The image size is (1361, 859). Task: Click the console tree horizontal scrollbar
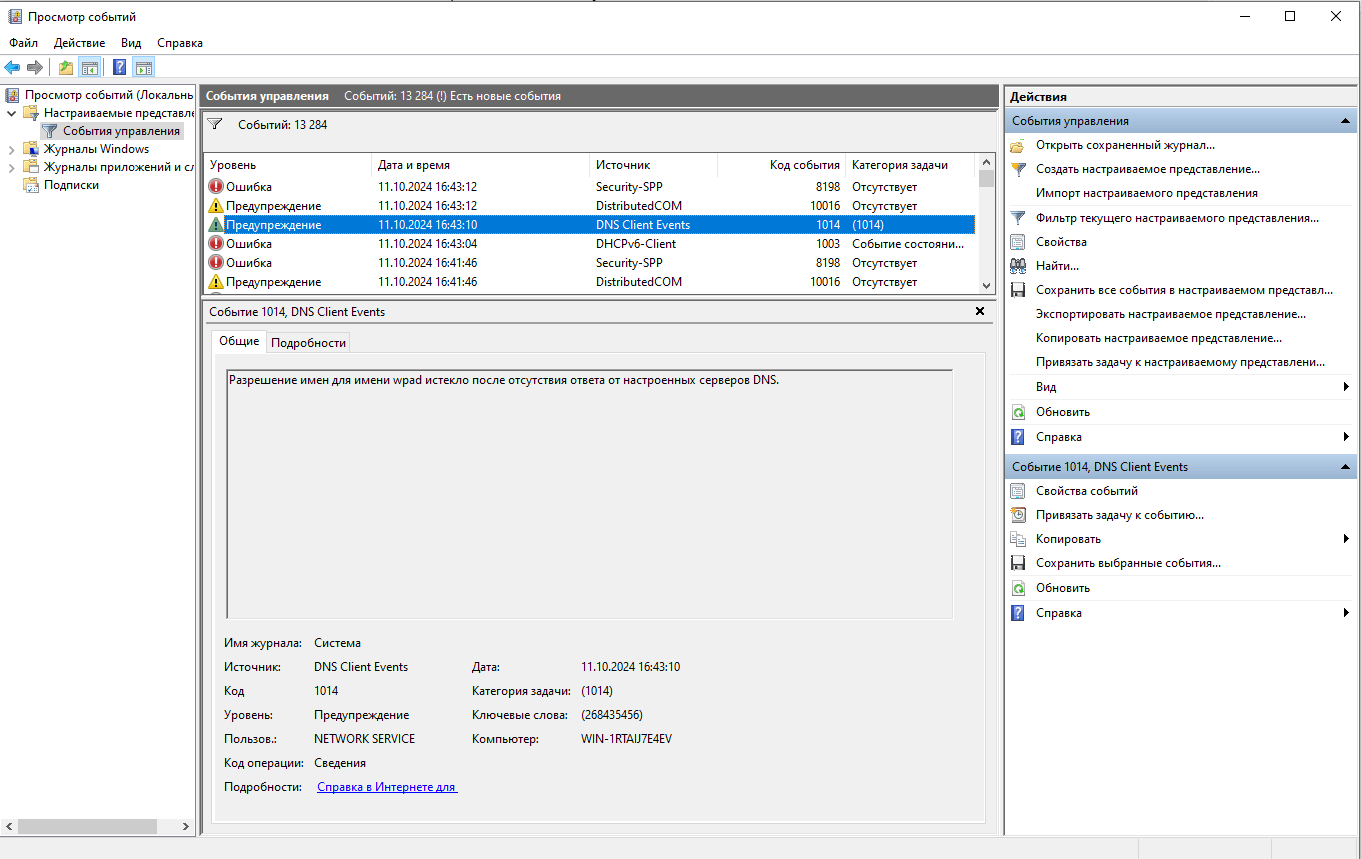click(x=97, y=827)
